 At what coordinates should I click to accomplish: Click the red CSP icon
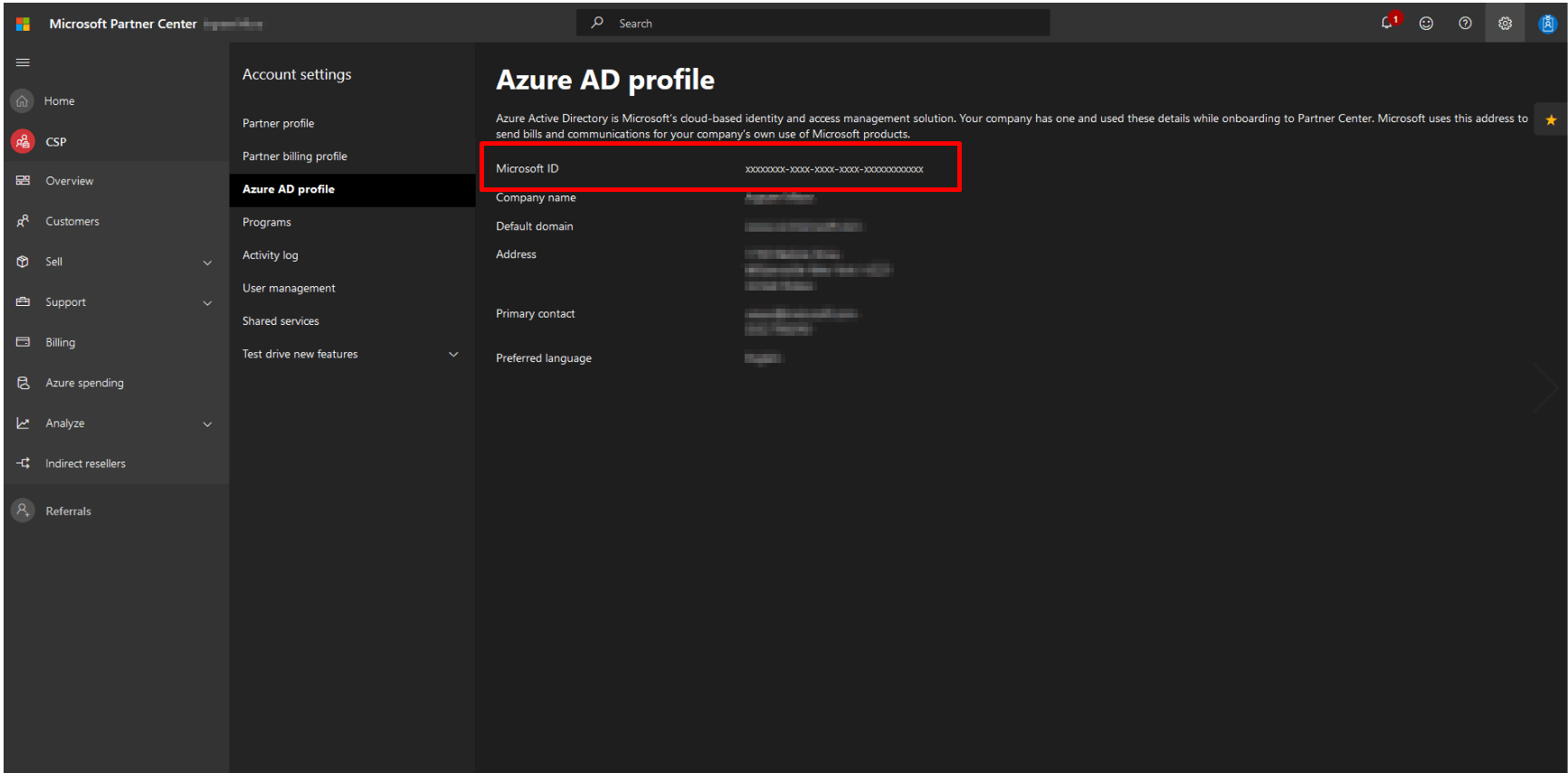23,141
